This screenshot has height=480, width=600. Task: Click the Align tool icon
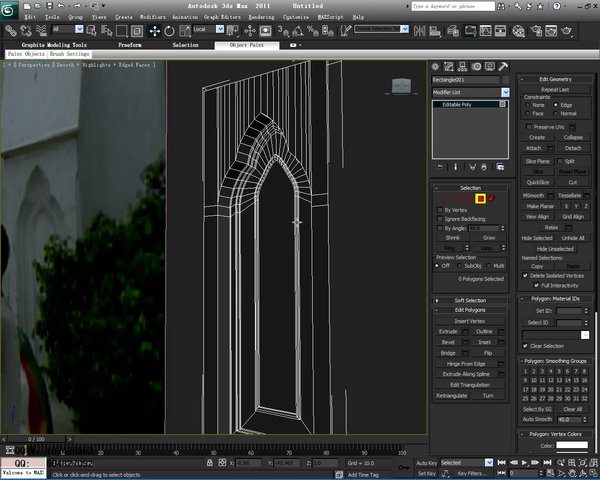[435, 31]
